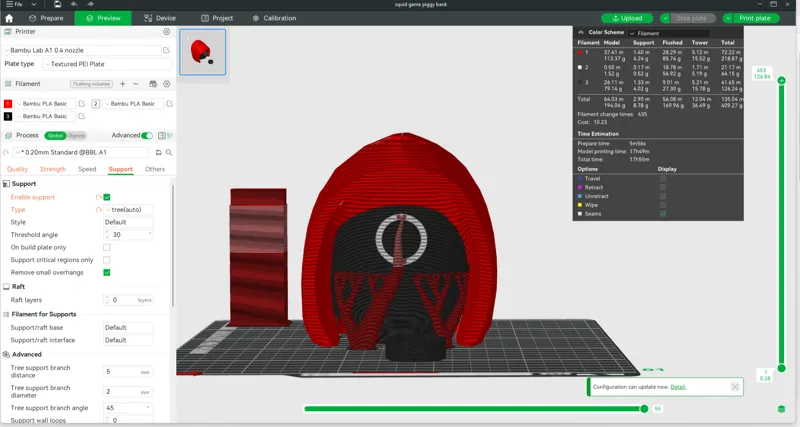
Task: Check Support critical regions only
Action: click(x=107, y=260)
